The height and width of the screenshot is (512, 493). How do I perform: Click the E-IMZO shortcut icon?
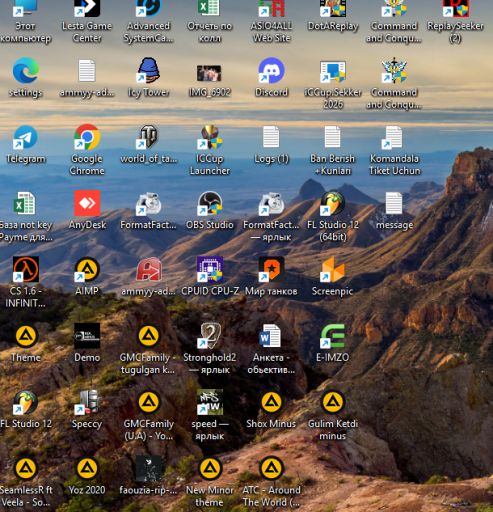point(333,336)
